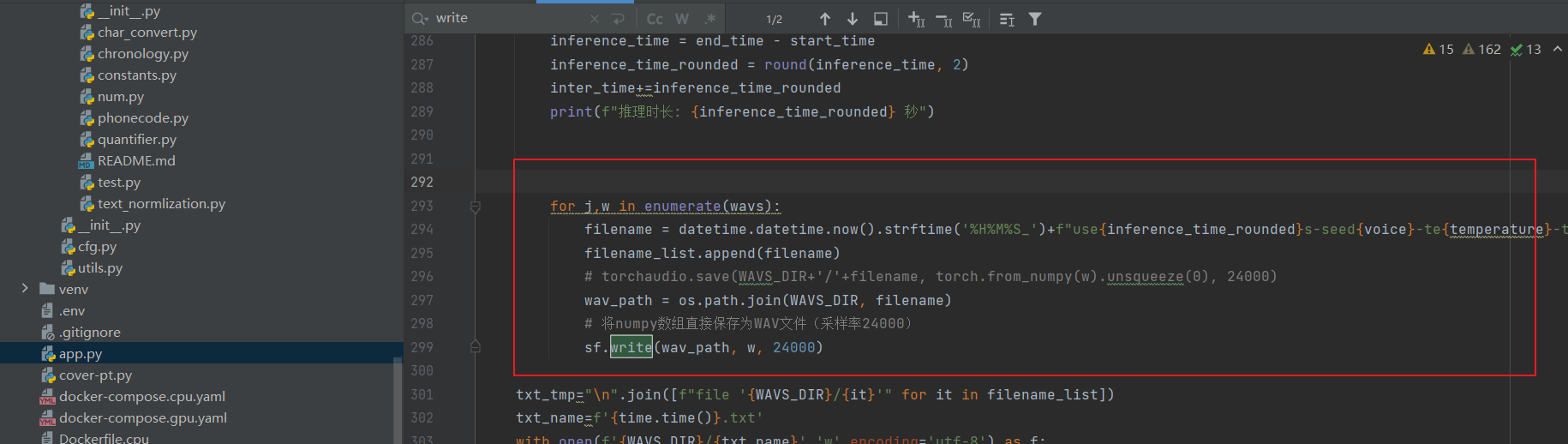Click the 13 typos indicator
This screenshot has width=1568, height=444.
point(1525,50)
